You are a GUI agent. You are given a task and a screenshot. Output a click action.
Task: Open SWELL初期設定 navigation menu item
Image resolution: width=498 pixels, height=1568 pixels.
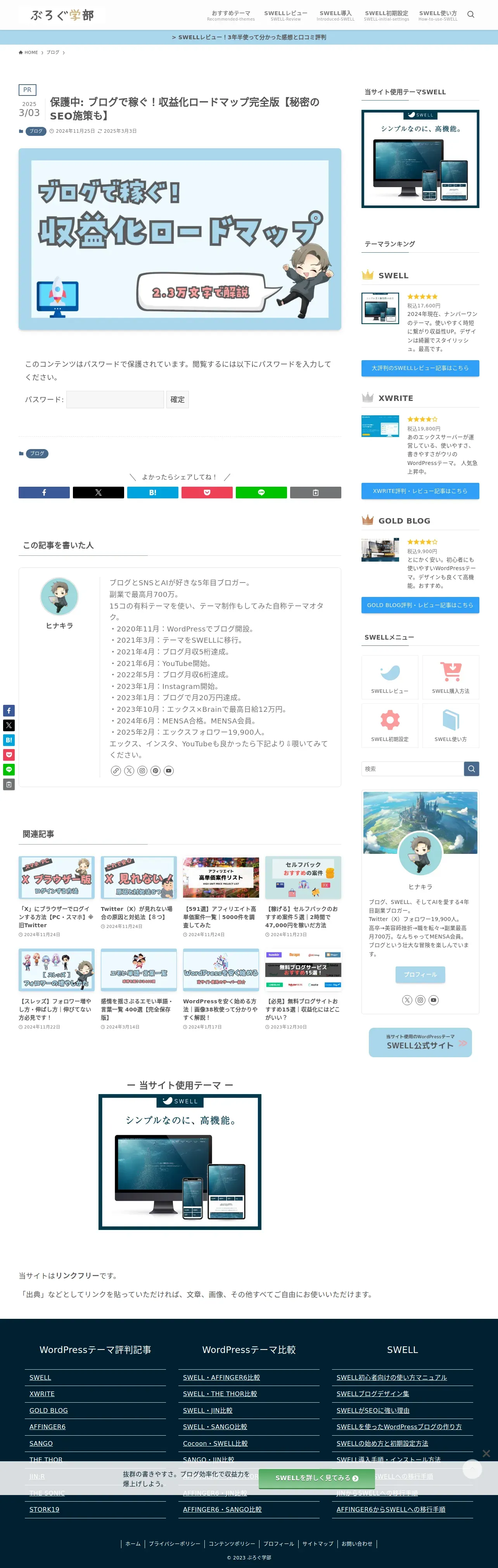click(387, 15)
